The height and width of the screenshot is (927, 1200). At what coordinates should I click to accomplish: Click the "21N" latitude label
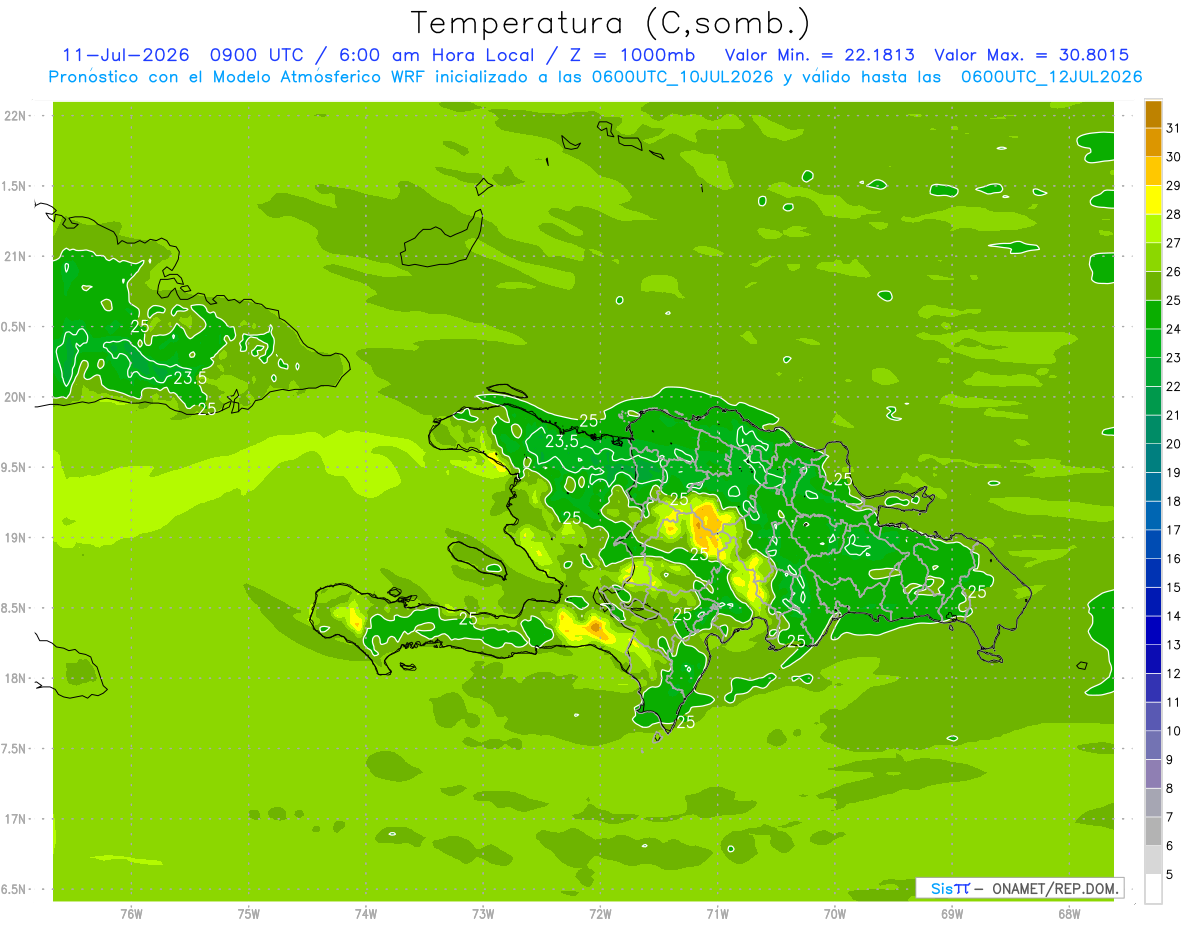pyautogui.click(x=15, y=257)
